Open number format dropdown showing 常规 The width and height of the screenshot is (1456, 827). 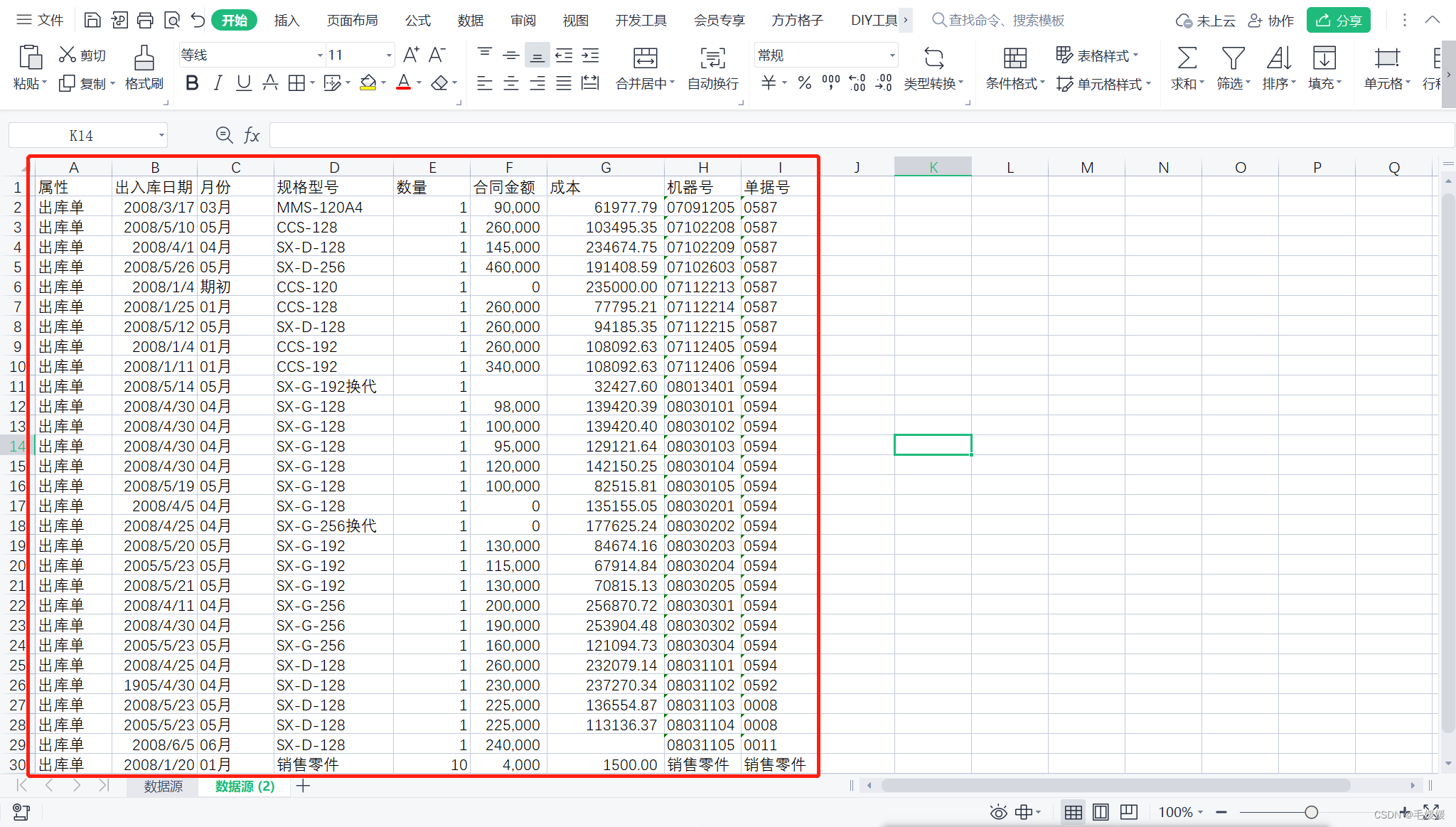(x=892, y=55)
